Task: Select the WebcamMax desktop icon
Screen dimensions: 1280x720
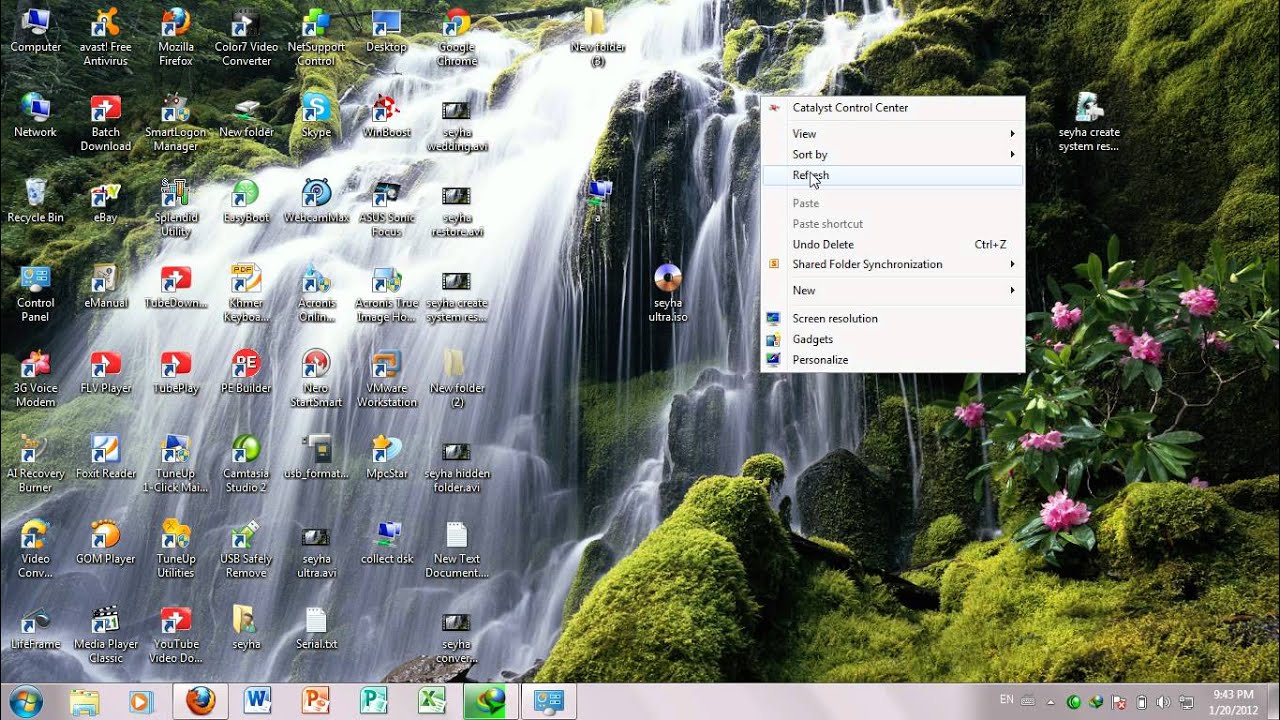Action: (x=316, y=200)
